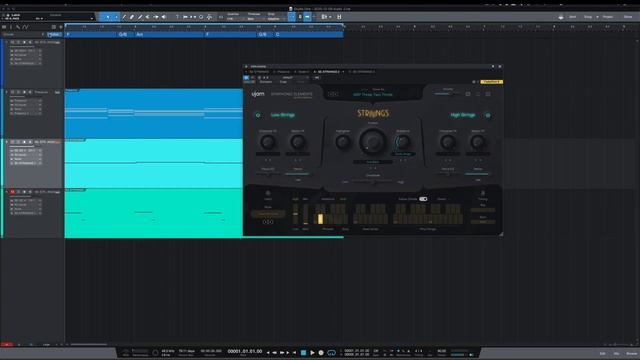Image resolution: width=640 pixels, height=360 pixels.
Task: Switch to the Song page
Action: click(588, 17)
